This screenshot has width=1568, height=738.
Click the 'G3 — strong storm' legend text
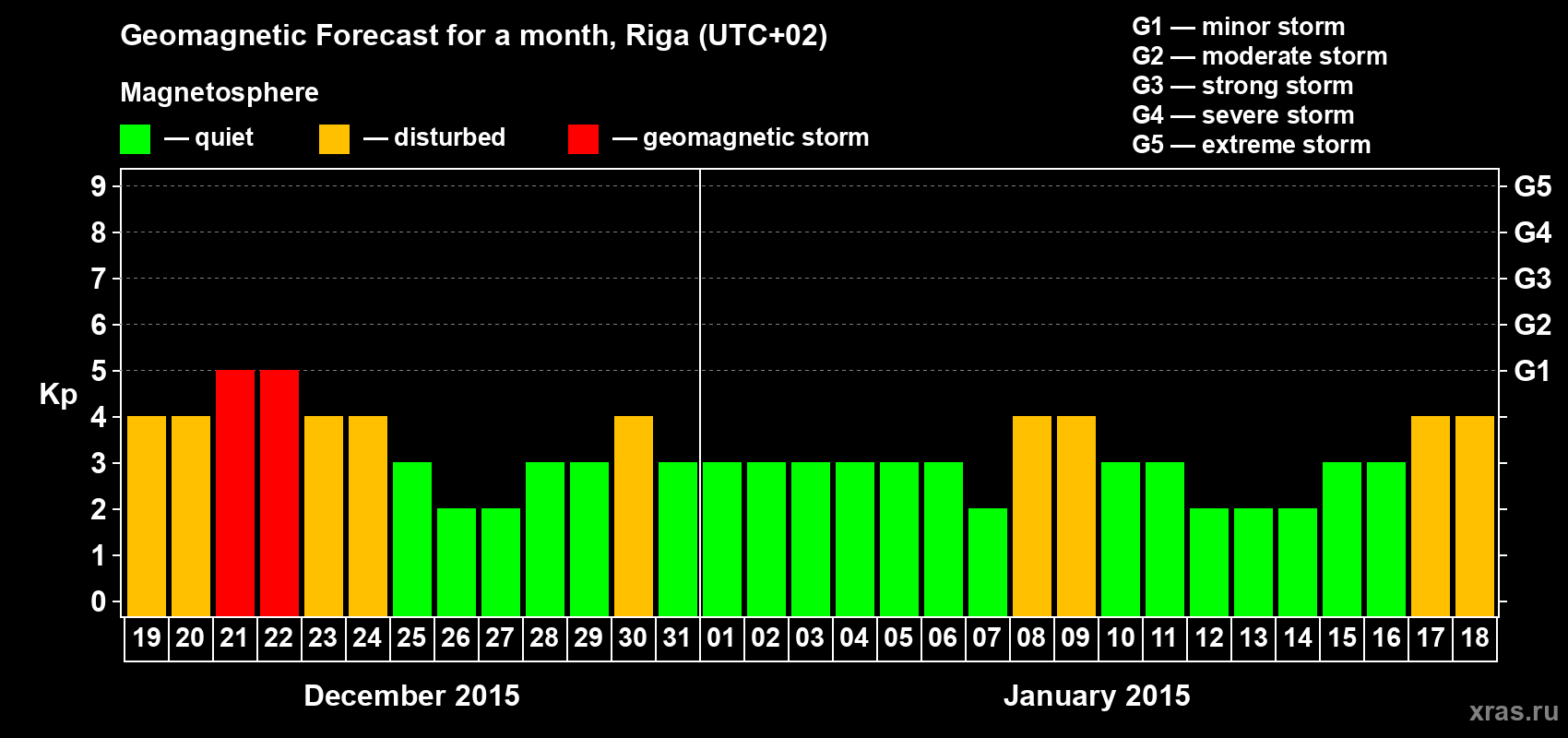tap(1243, 86)
